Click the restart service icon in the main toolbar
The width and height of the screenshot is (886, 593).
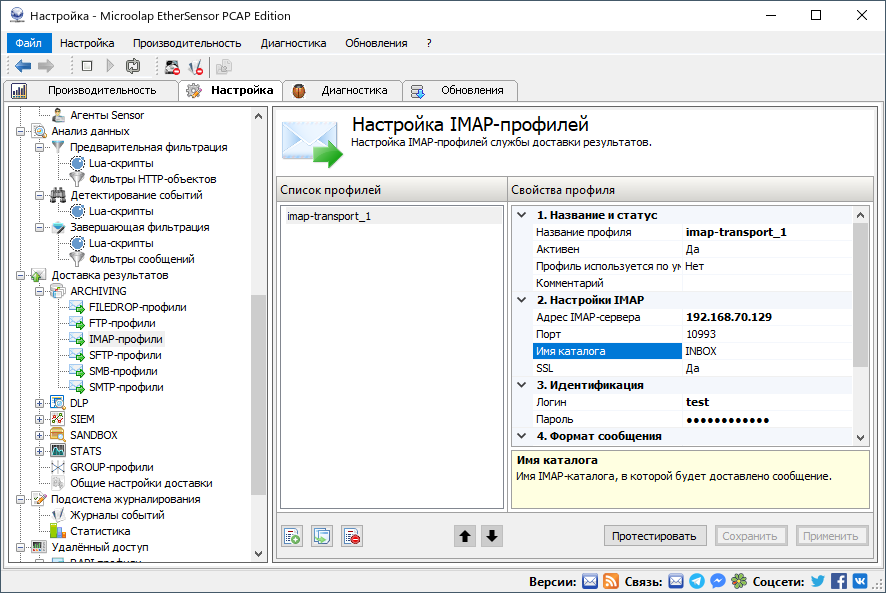click(x=131, y=66)
